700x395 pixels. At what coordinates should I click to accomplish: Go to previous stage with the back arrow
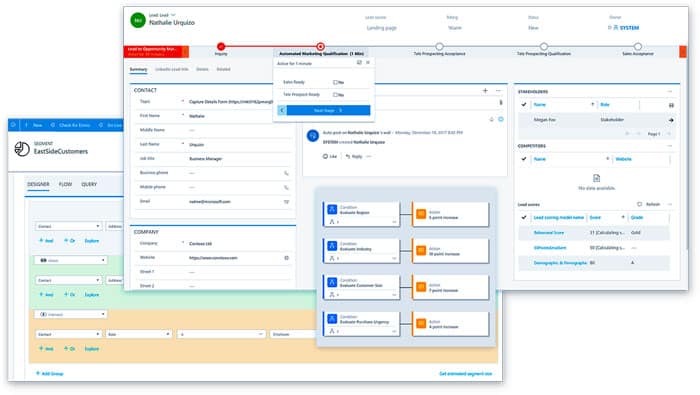(282, 110)
